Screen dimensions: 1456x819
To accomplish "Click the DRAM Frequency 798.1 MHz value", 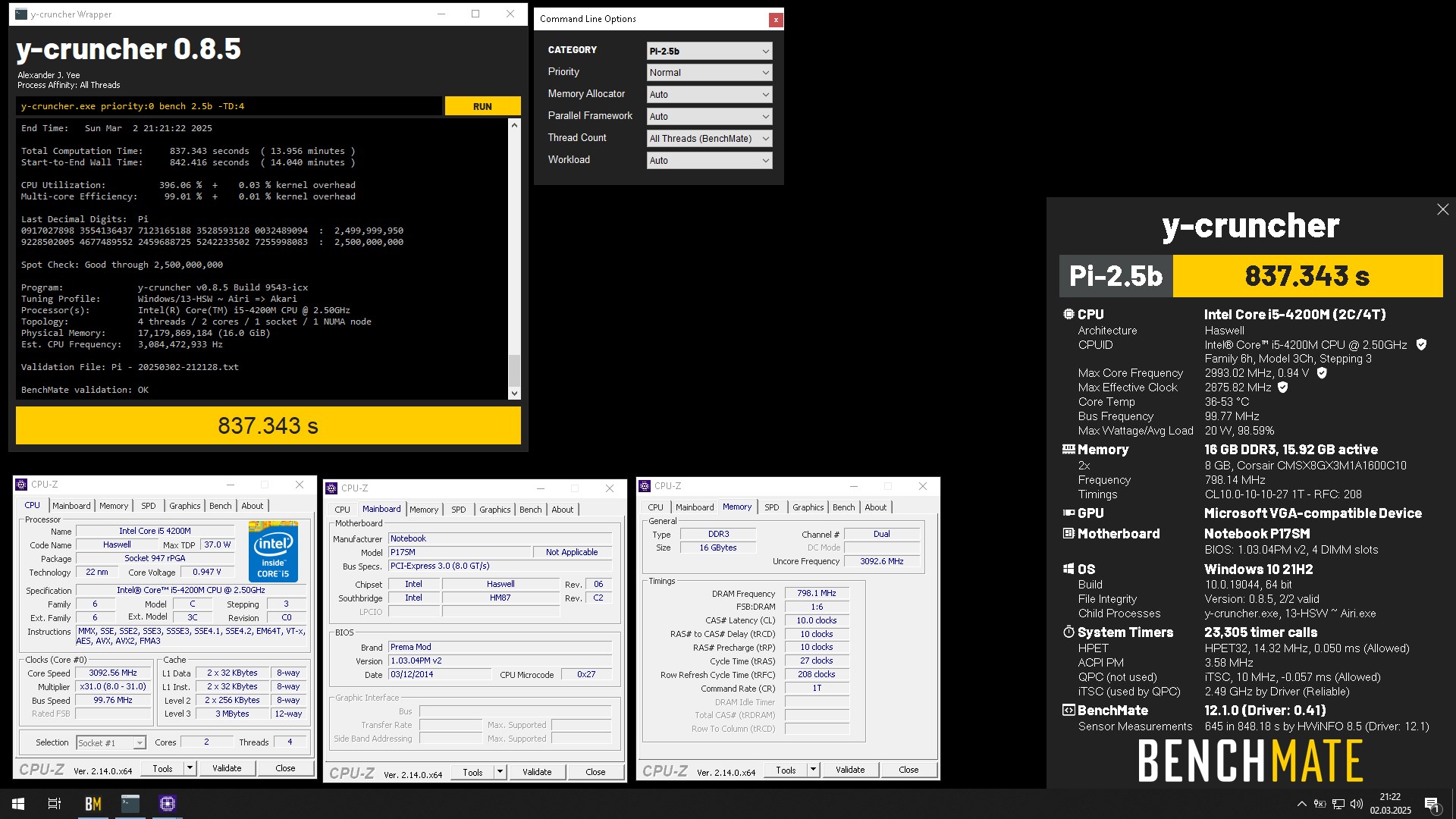I will [817, 594].
